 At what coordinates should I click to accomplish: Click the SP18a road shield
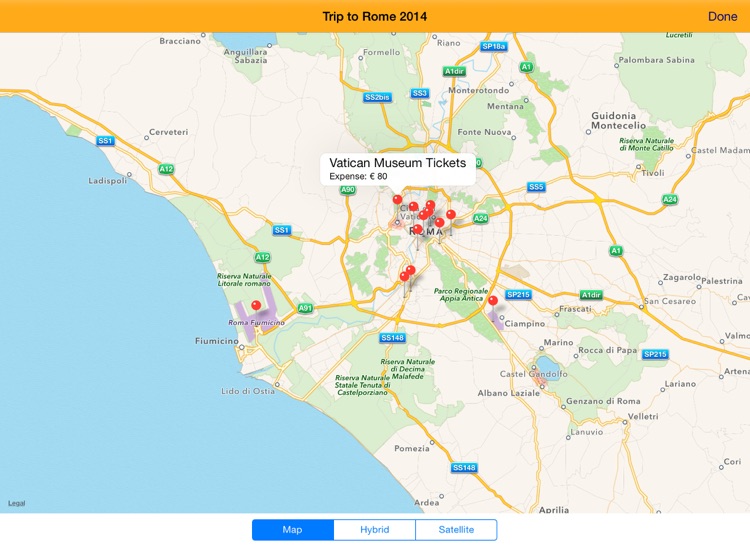tap(494, 46)
